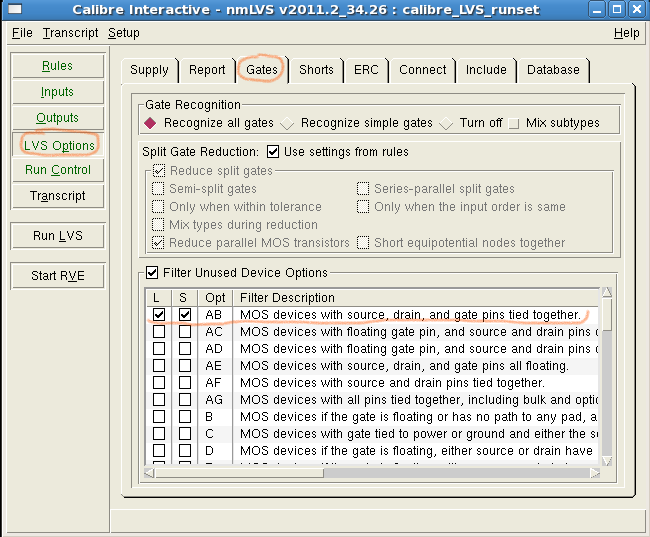Image resolution: width=650 pixels, height=537 pixels.
Task: Enable L checkbox for AG filter
Action: coord(159,400)
